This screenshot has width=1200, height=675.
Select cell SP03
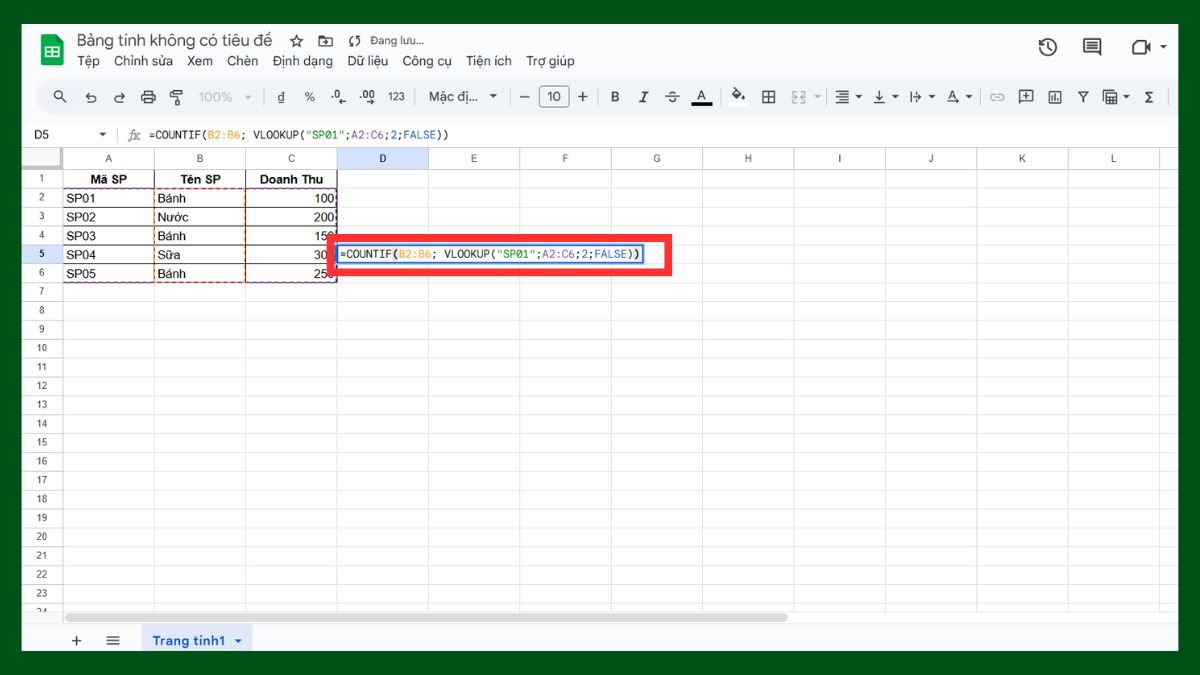tap(109, 236)
